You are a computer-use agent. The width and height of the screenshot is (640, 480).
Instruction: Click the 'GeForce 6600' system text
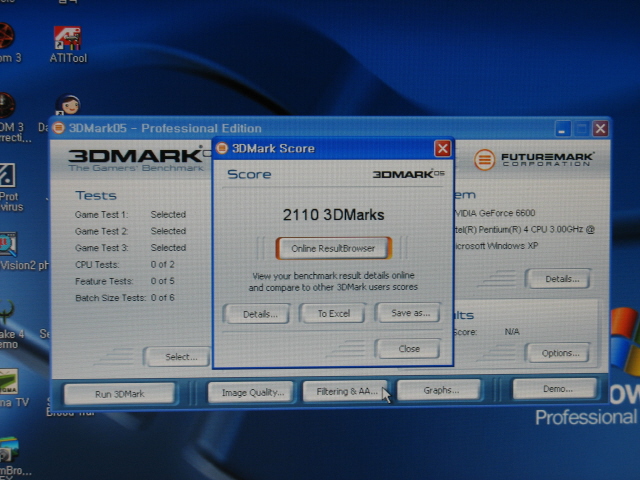pyautogui.click(x=507, y=213)
